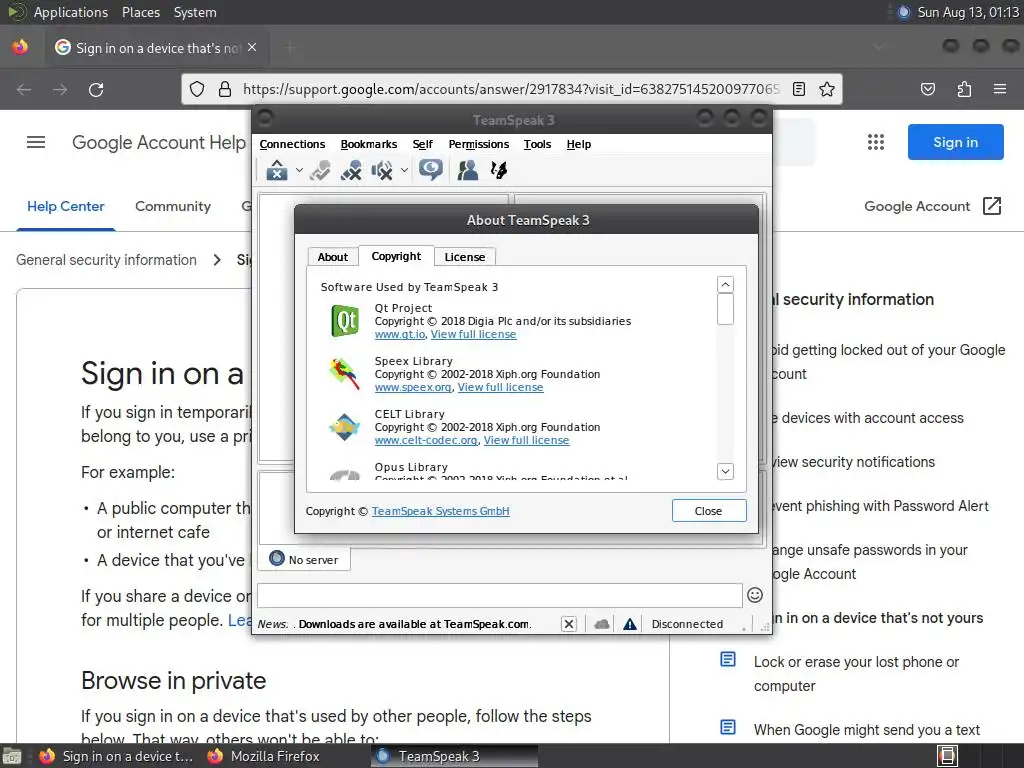
Task: Open the Google apps grid icon
Action: pos(876,142)
